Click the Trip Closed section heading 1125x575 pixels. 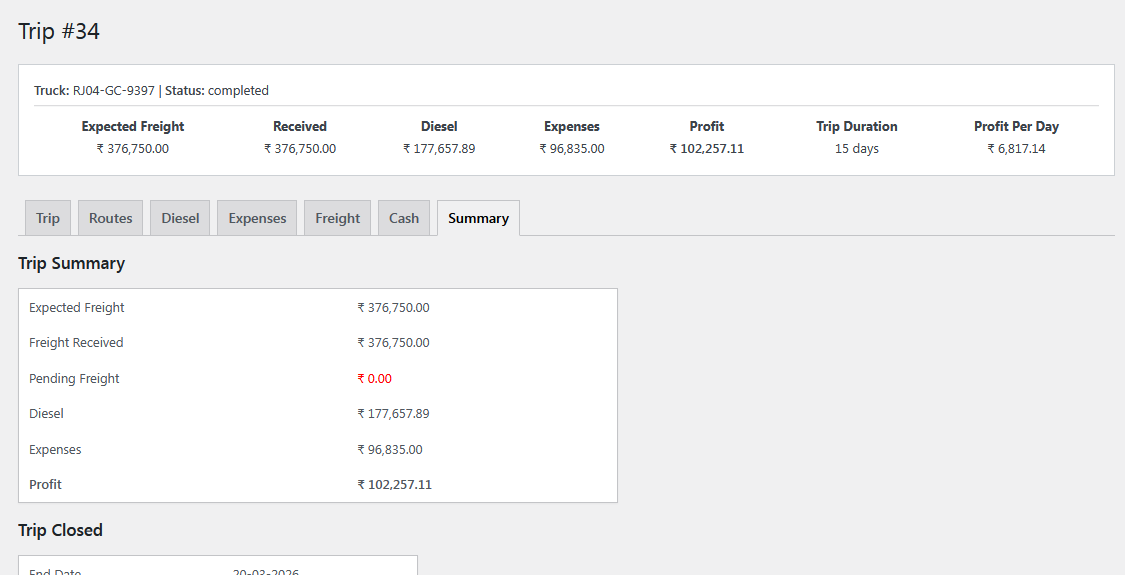pyautogui.click(x=60, y=530)
